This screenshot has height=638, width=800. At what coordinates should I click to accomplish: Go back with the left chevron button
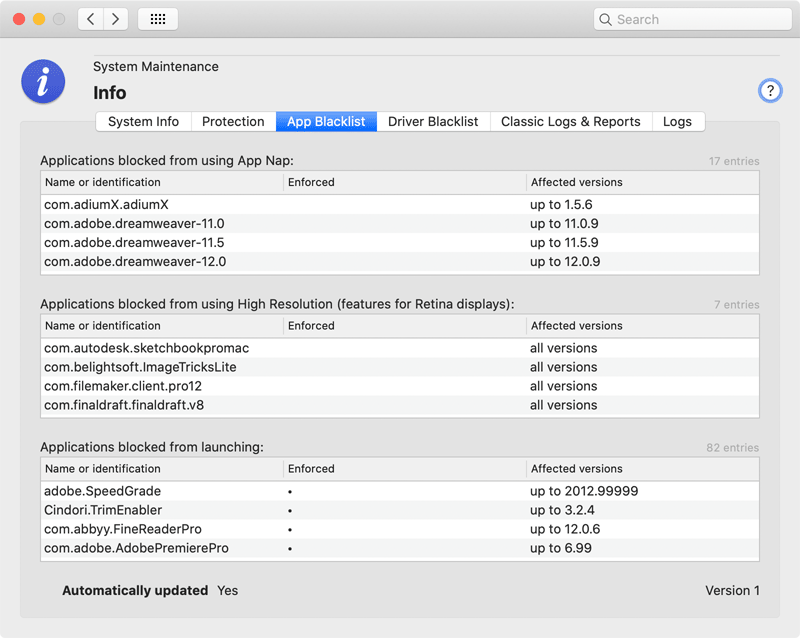91,19
